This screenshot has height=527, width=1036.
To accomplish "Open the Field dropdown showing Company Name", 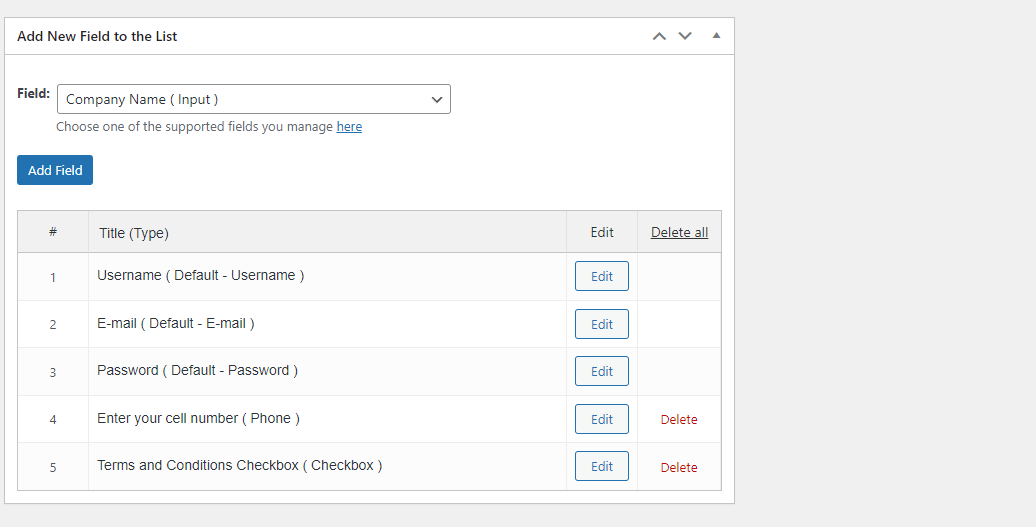I will pyautogui.click(x=254, y=99).
